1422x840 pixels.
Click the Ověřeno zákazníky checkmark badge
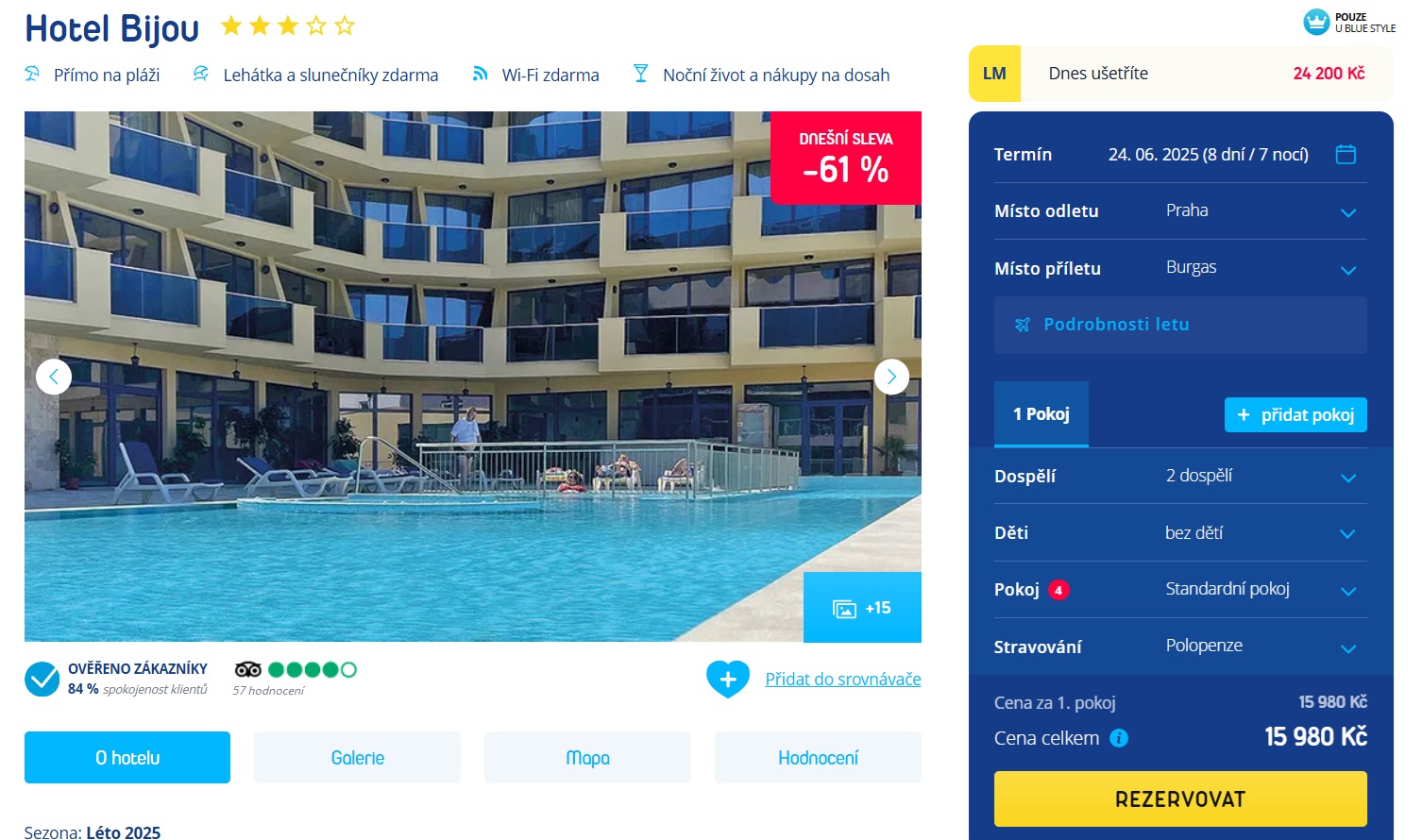tap(42, 679)
